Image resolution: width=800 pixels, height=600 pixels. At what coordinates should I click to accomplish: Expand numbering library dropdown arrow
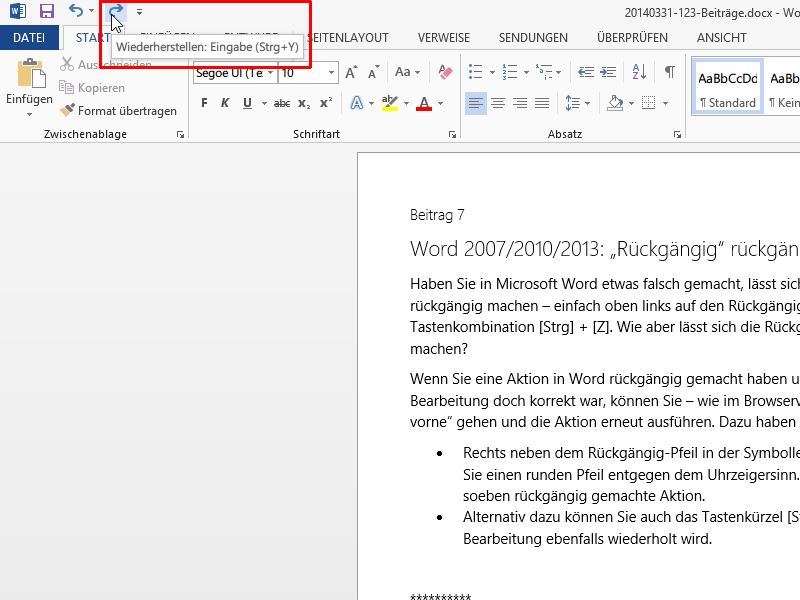click(x=527, y=72)
